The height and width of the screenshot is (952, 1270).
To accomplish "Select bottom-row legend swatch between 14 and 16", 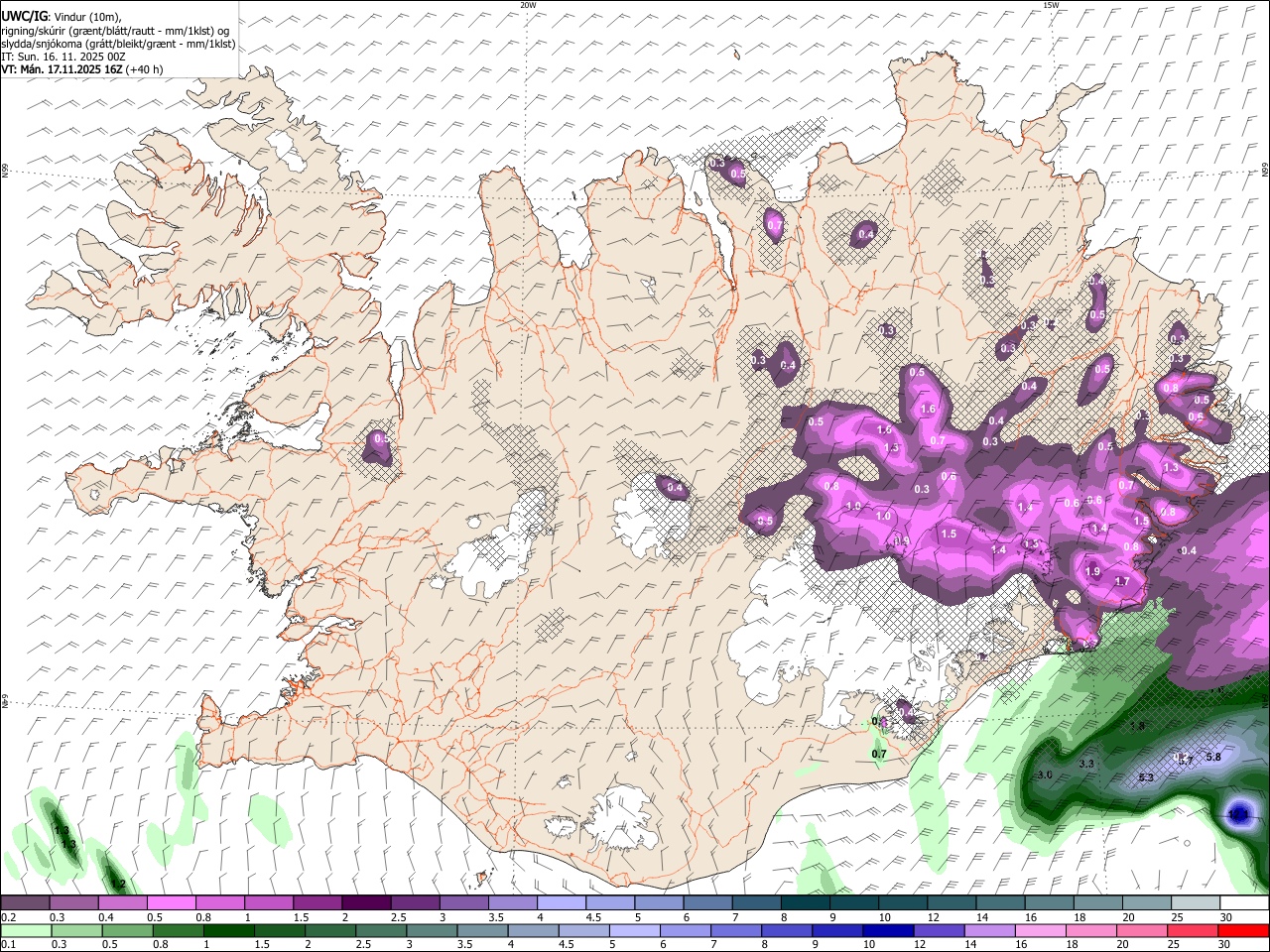I will coord(989,930).
